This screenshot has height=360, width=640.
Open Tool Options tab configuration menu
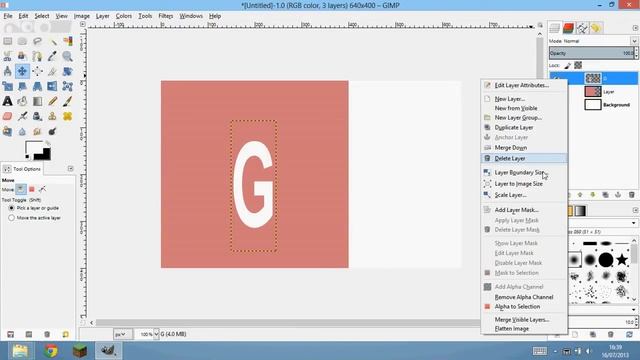coord(71,169)
